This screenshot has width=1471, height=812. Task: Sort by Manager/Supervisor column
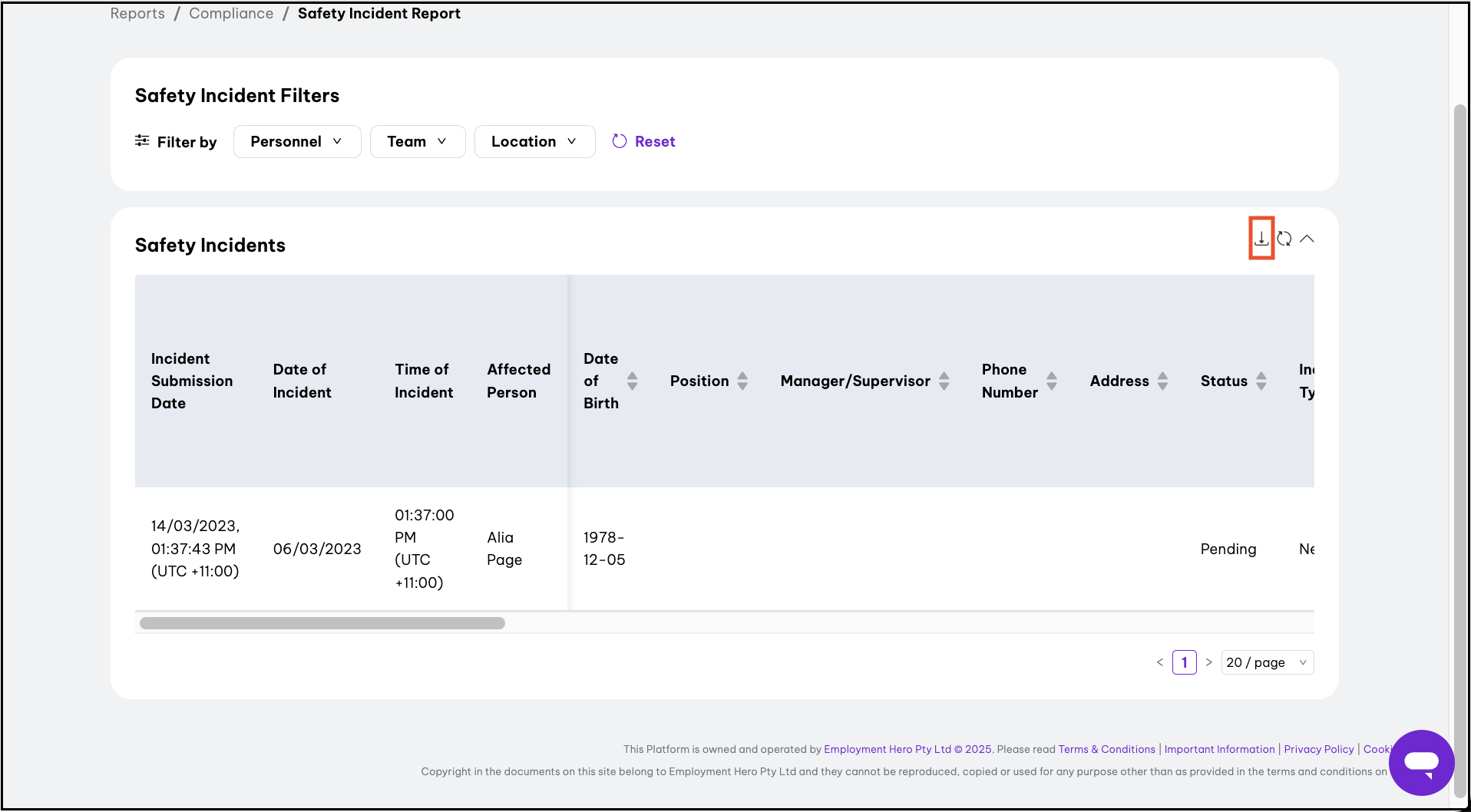tap(944, 381)
